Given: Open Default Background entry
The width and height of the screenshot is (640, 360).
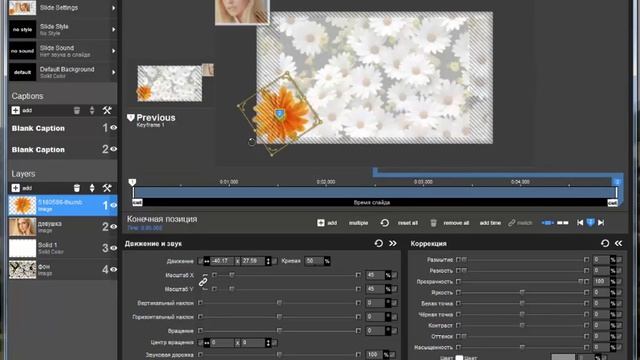Looking at the screenshot, I should pyautogui.click(x=62, y=72).
